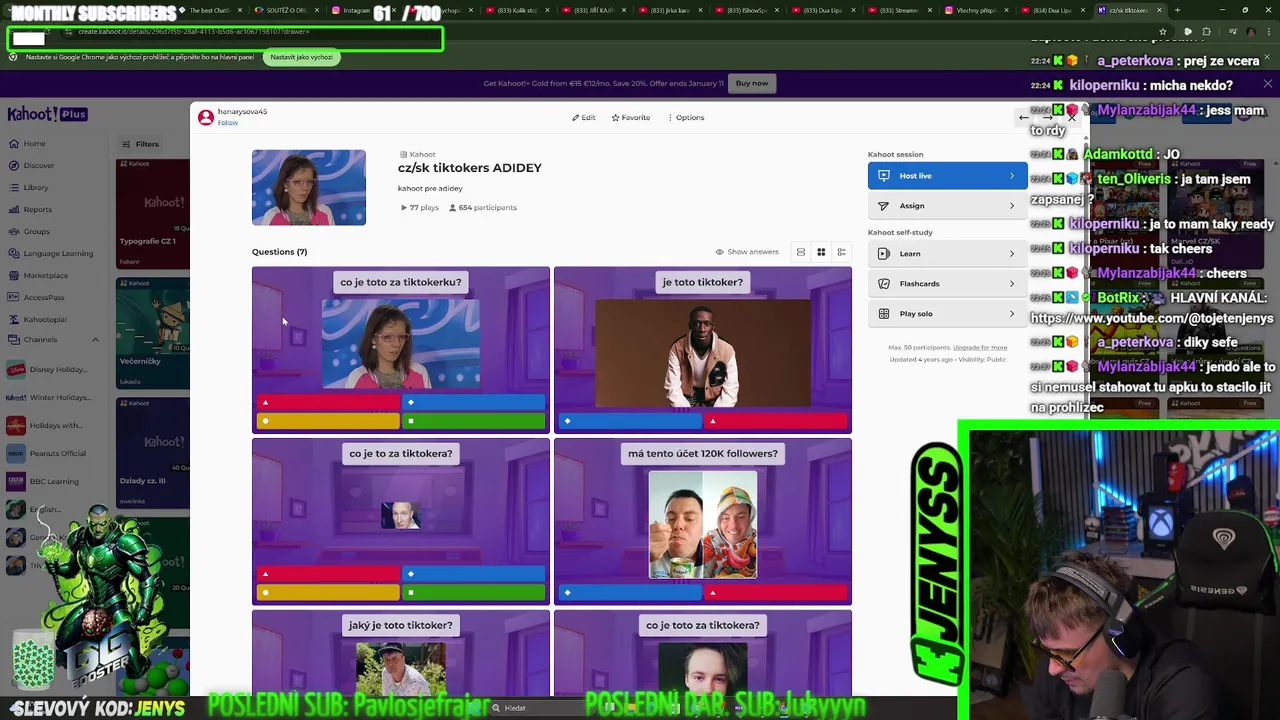Open the kahoot cover image thumbnail
Image resolution: width=1280 pixels, height=720 pixels.
point(309,187)
